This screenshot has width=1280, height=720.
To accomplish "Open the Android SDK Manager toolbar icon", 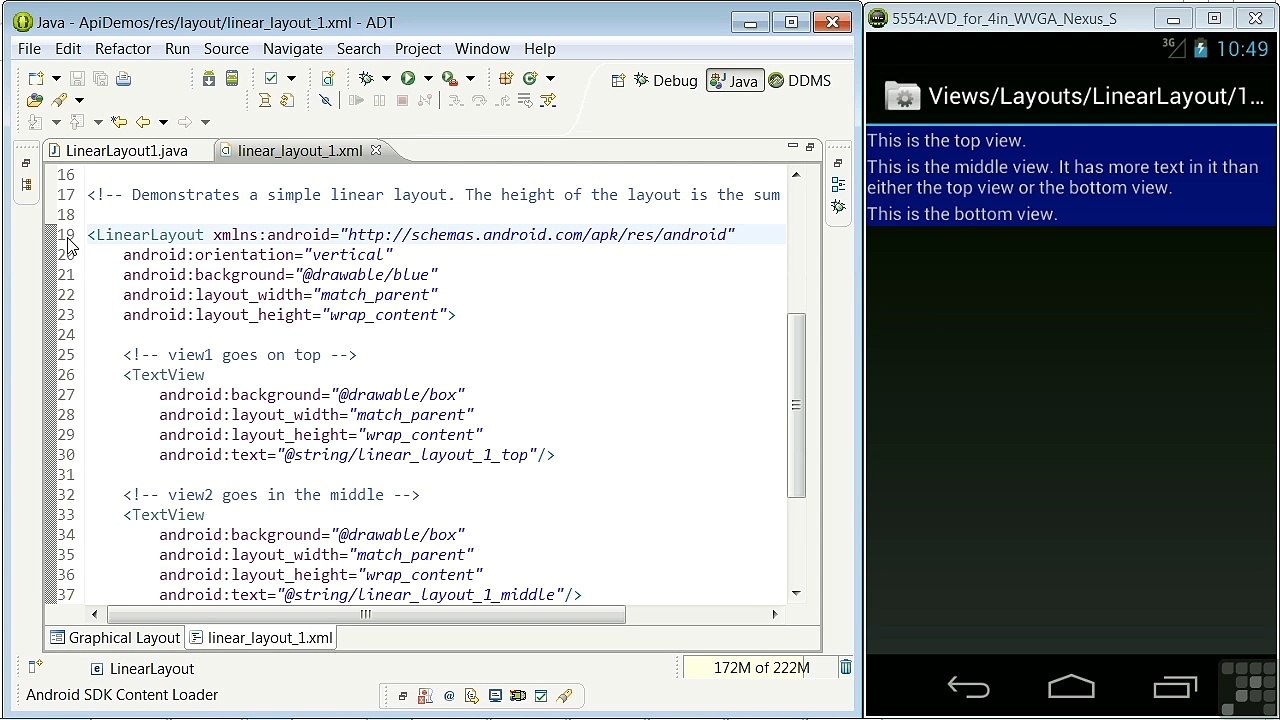I will (x=209, y=78).
